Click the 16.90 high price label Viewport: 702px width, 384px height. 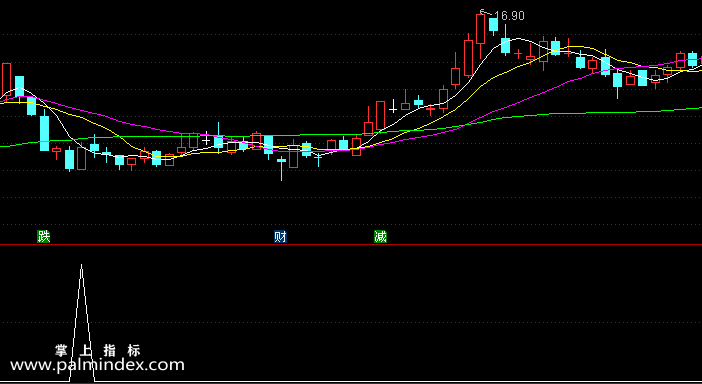click(x=510, y=16)
